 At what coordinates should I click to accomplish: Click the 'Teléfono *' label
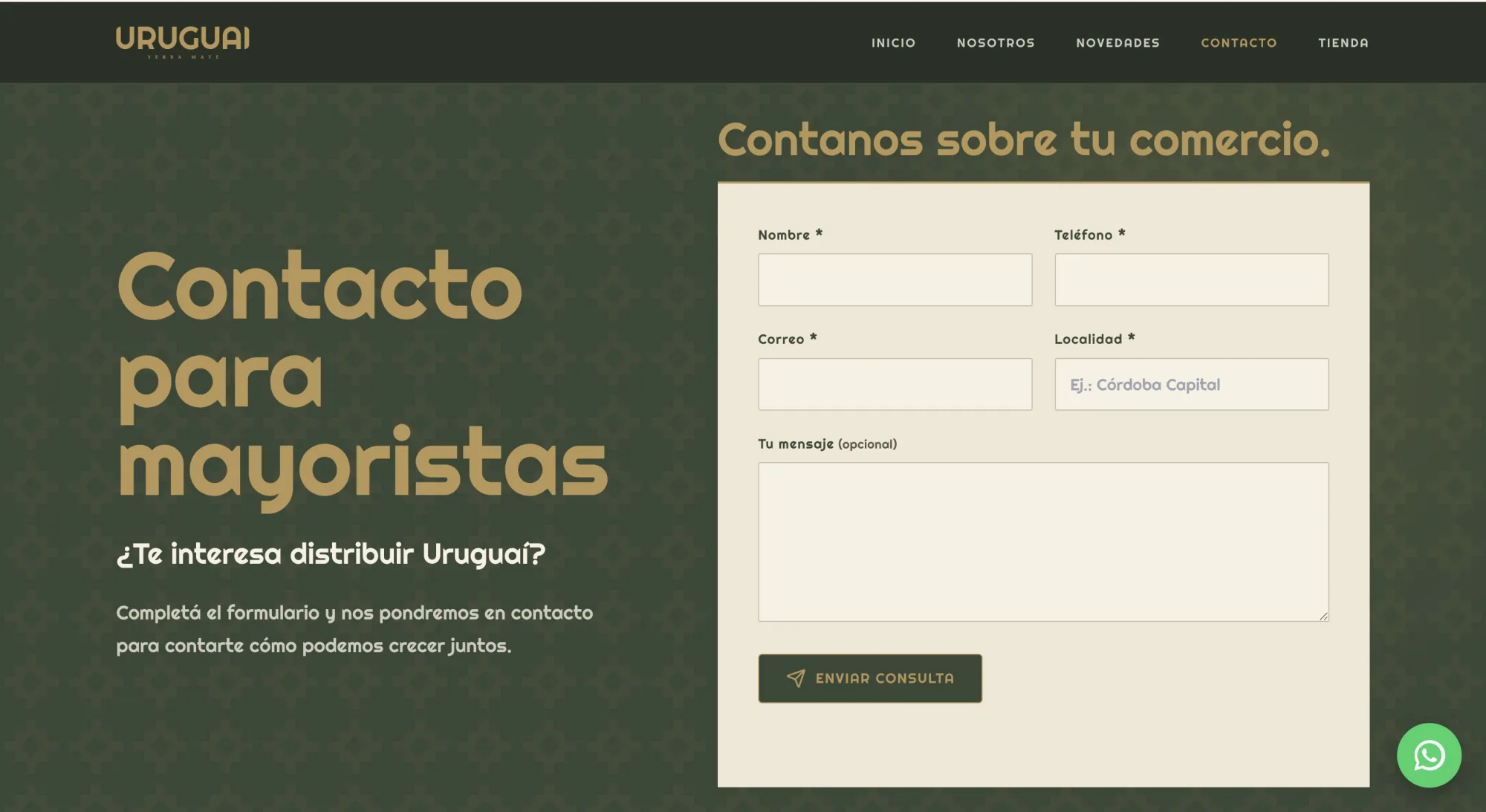pos(1090,235)
